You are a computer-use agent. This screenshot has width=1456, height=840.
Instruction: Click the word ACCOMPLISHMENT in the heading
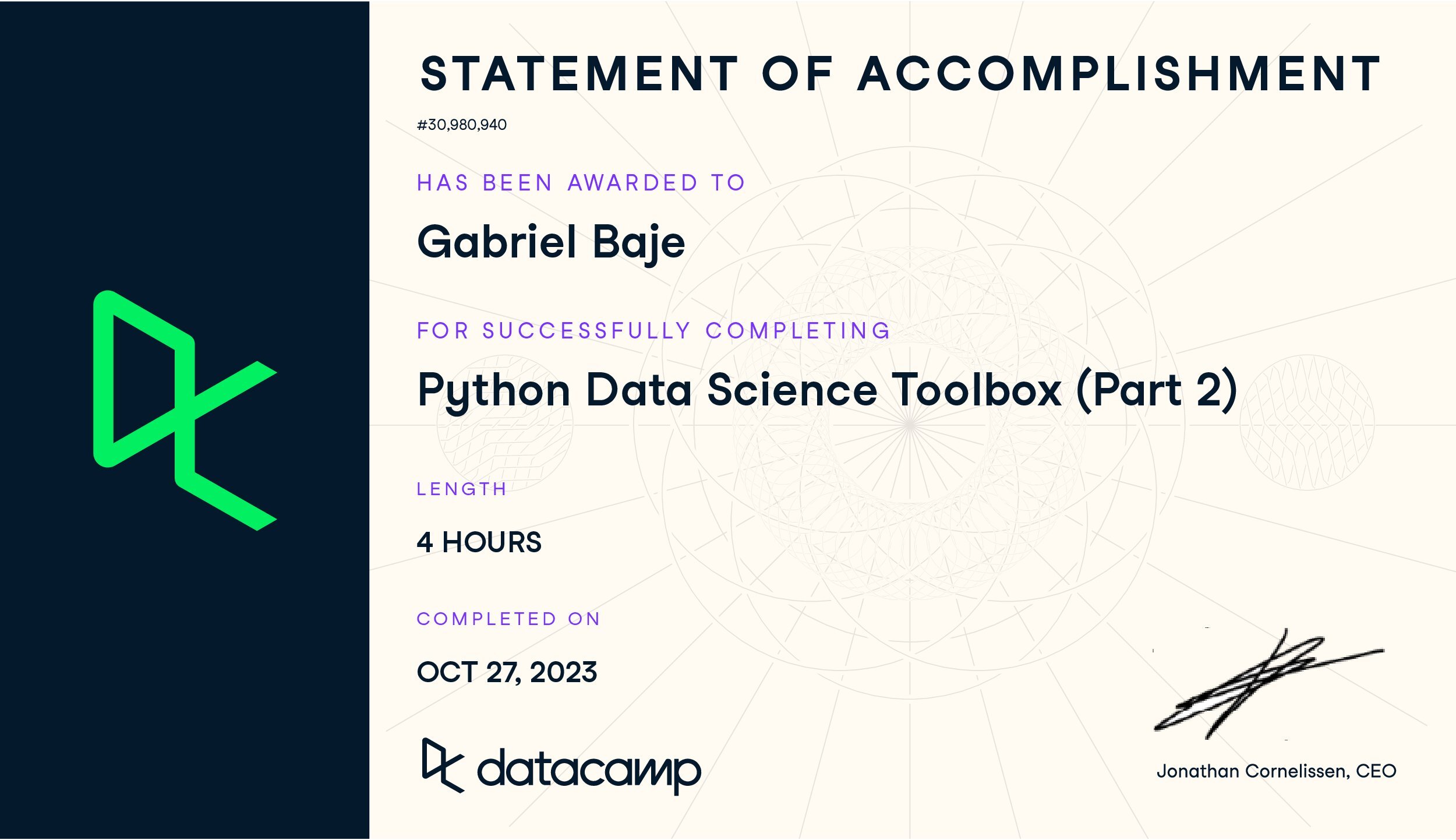click(1118, 75)
